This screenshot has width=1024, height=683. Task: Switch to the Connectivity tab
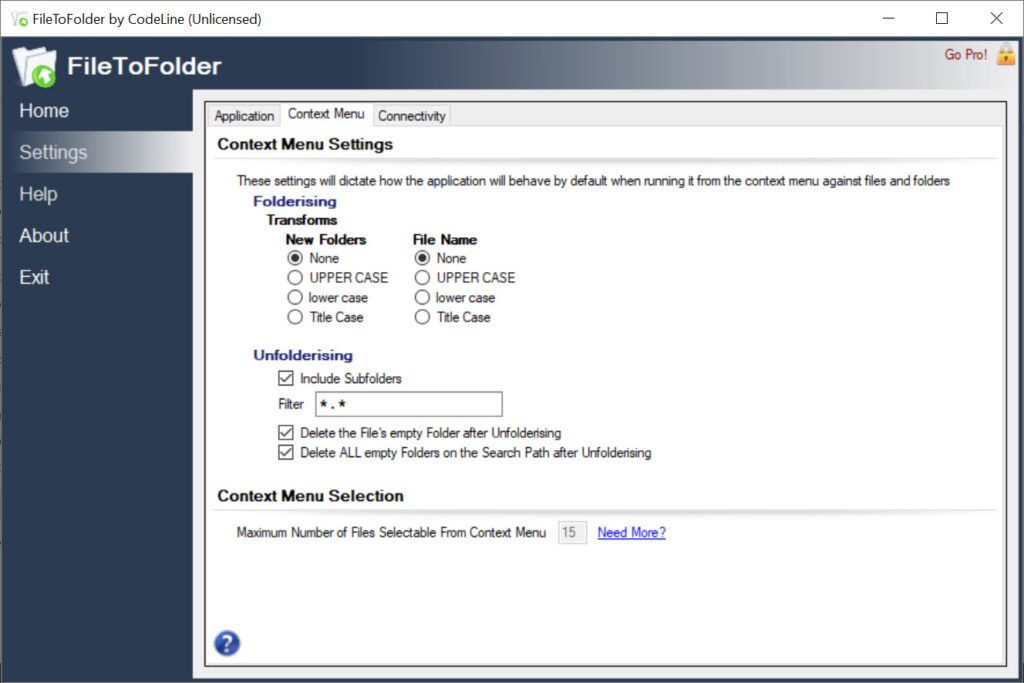tap(411, 116)
